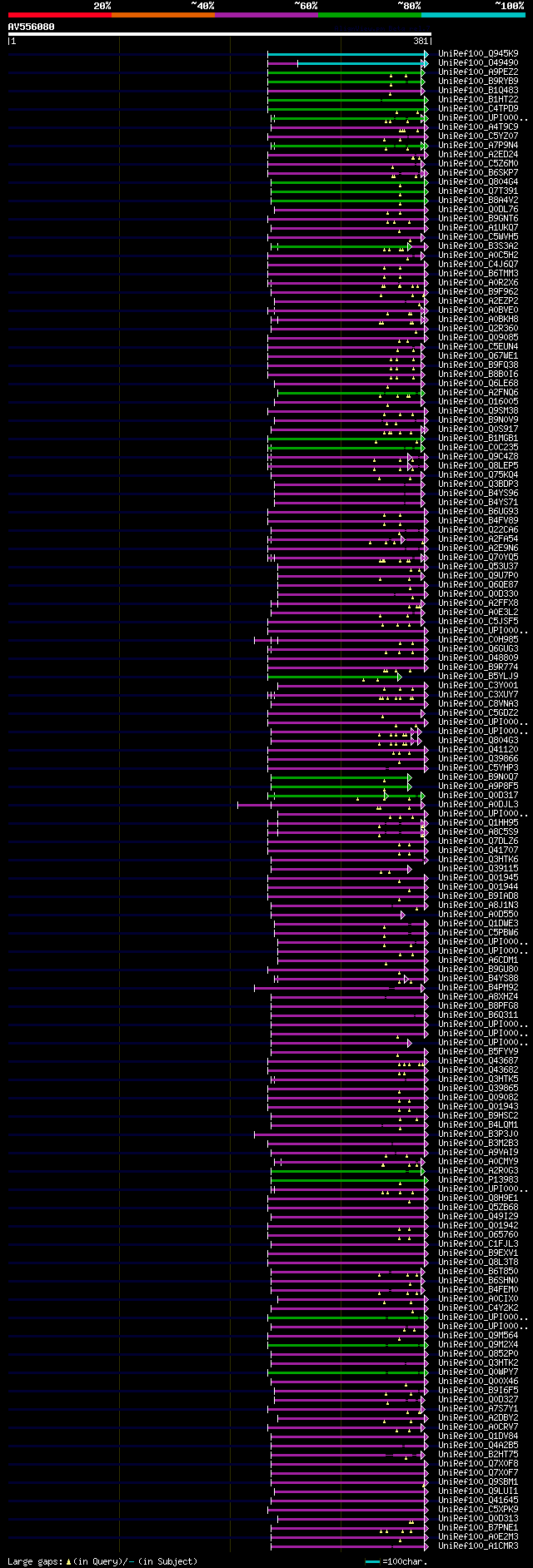This screenshot has height=1568, width=533.
Task: Open hit UniRef100_C4TPD9
Action: click(x=478, y=108)
